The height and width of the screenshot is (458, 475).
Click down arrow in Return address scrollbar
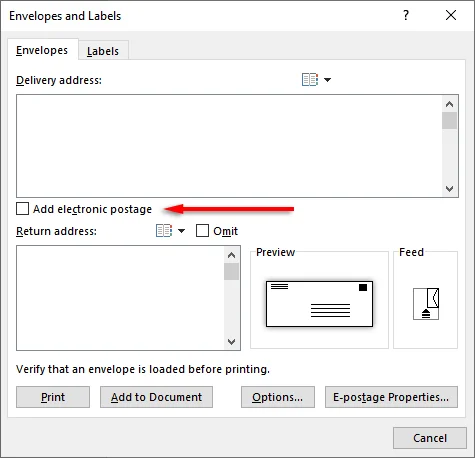tap(231, 342)
